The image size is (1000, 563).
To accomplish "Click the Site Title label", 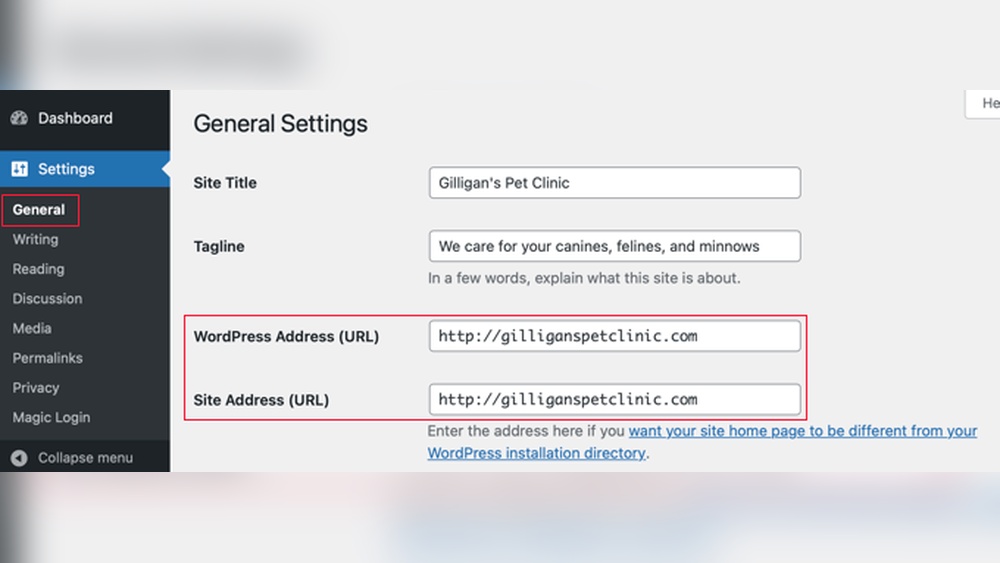I will 225,183.
